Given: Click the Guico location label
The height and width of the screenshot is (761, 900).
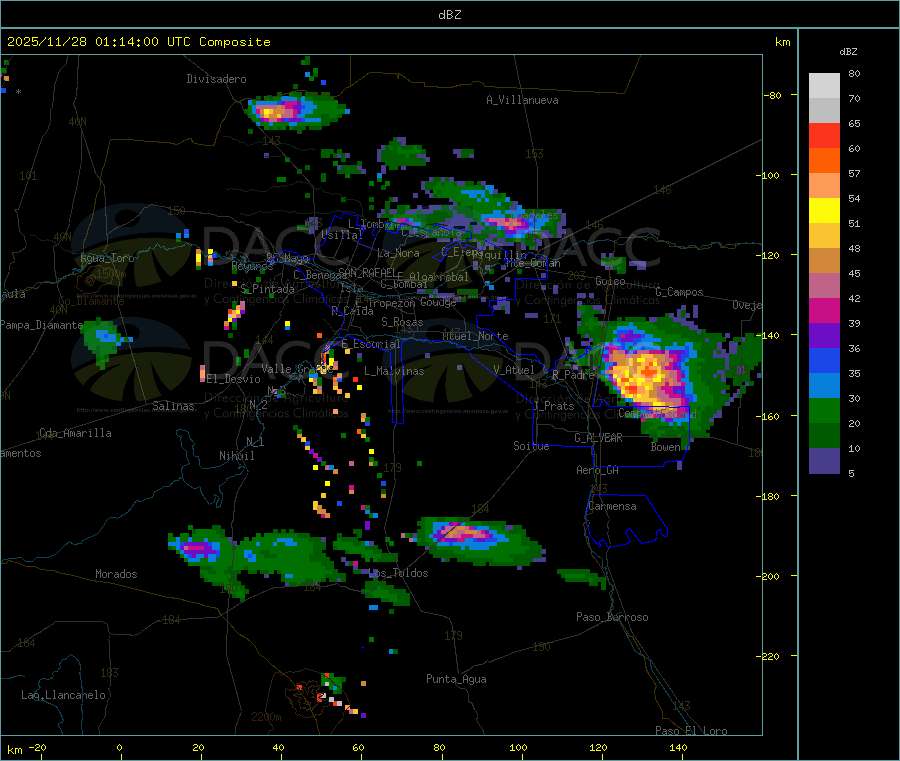Looking at the screenshot, I should click(x=610, y=281).
